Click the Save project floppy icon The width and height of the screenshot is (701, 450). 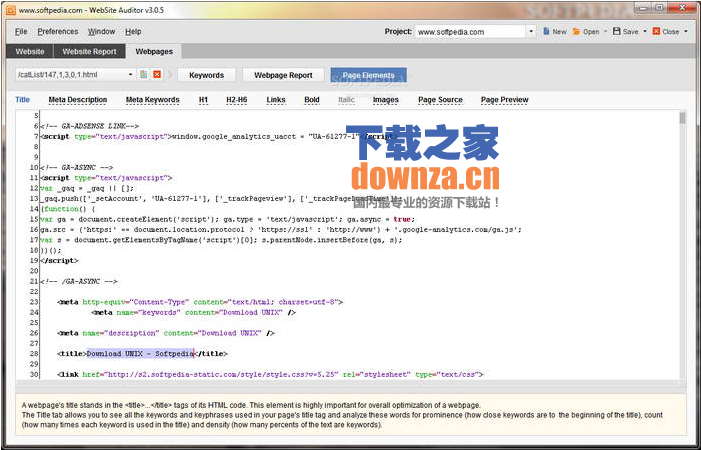(617, 31)
